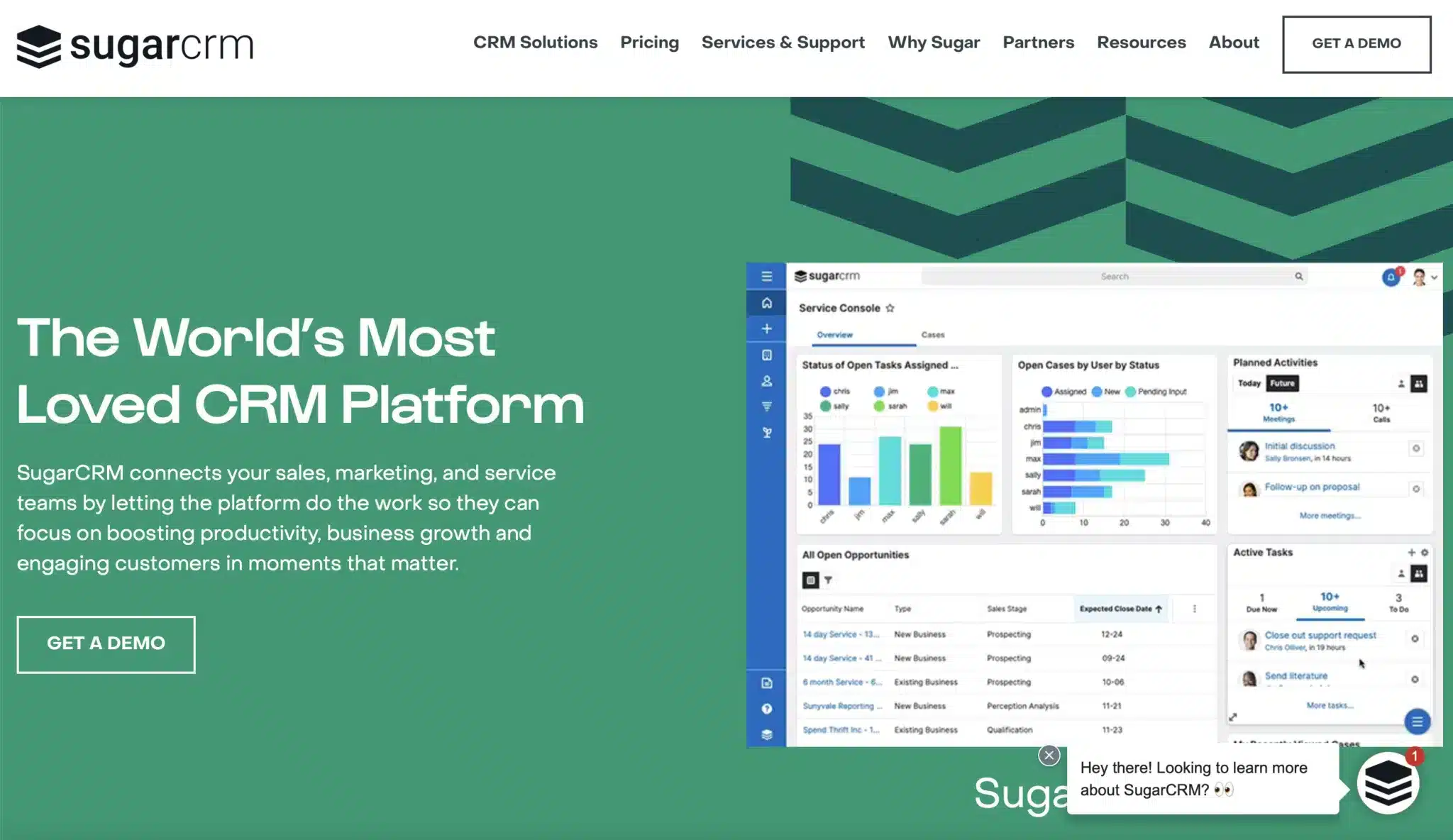Open the Partners menu
This screenshot has width=1453, height=840.
pos(1038,43)
